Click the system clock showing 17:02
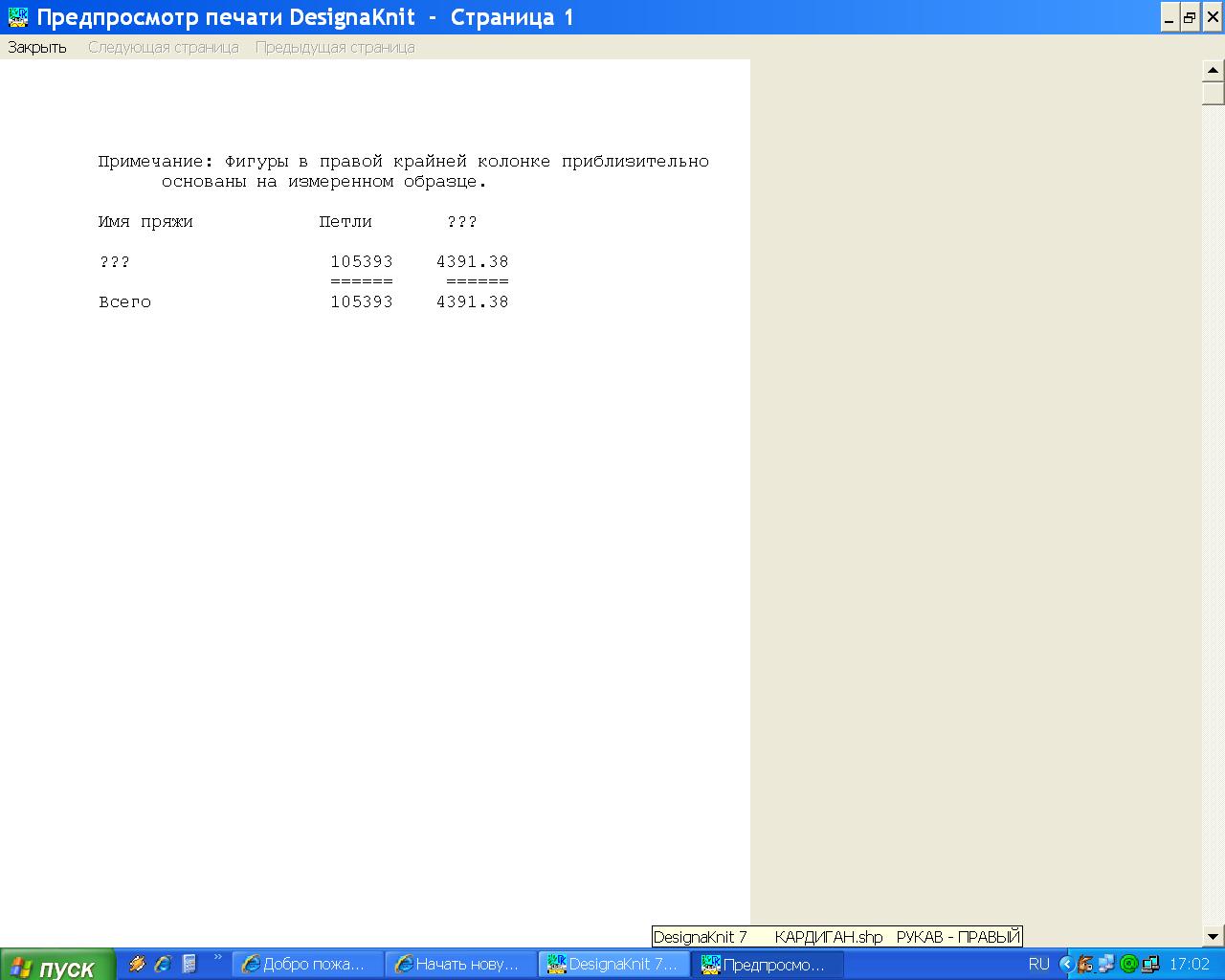 coord(1190,964)
